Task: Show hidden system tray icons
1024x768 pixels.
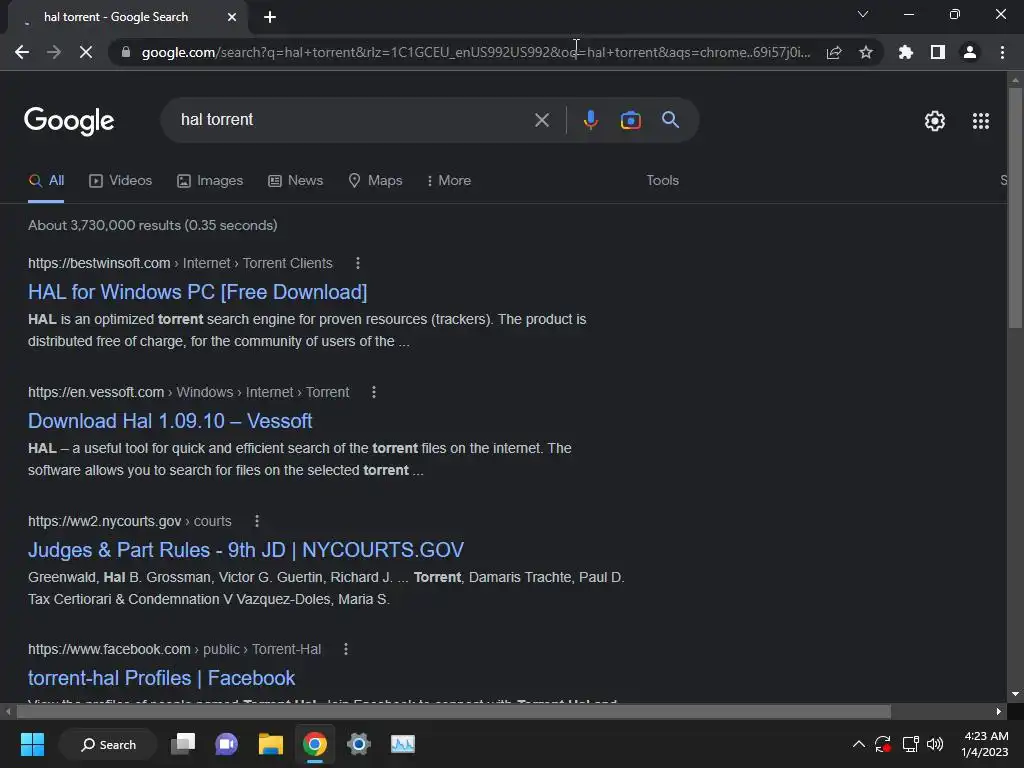Action: (859, 744)
